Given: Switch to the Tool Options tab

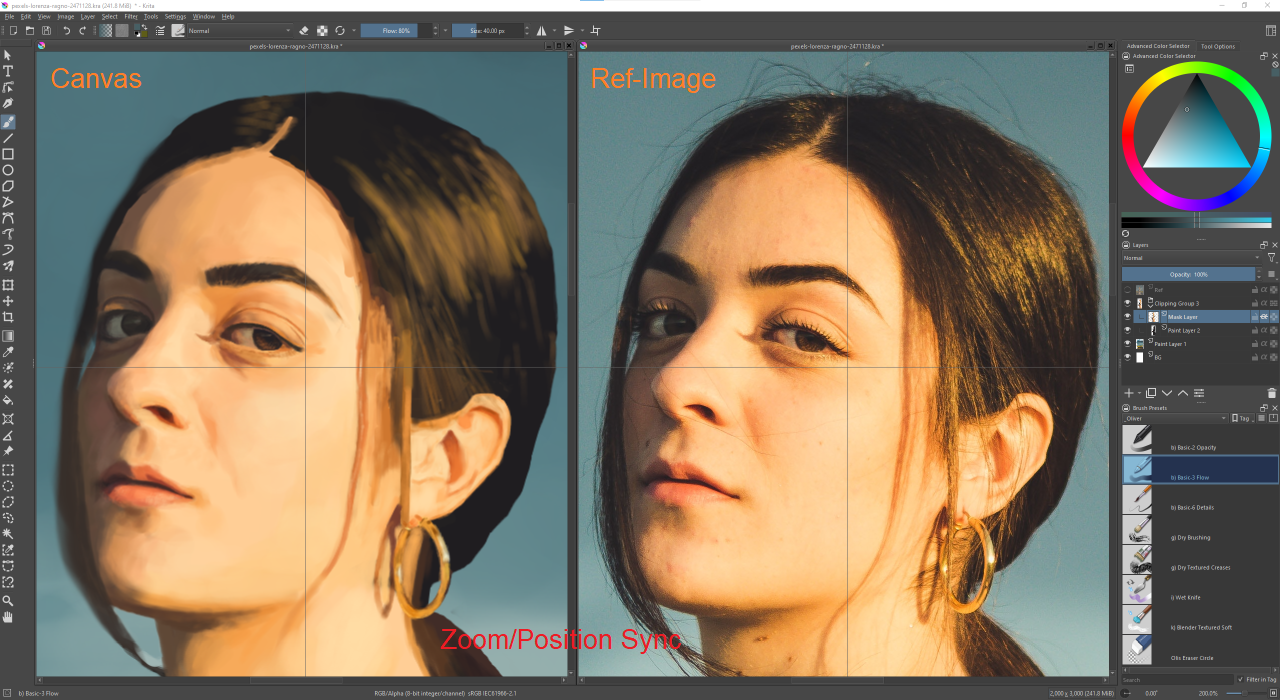Looking at the screenshot, I should pyautogui.click(x=1218, y=46).
